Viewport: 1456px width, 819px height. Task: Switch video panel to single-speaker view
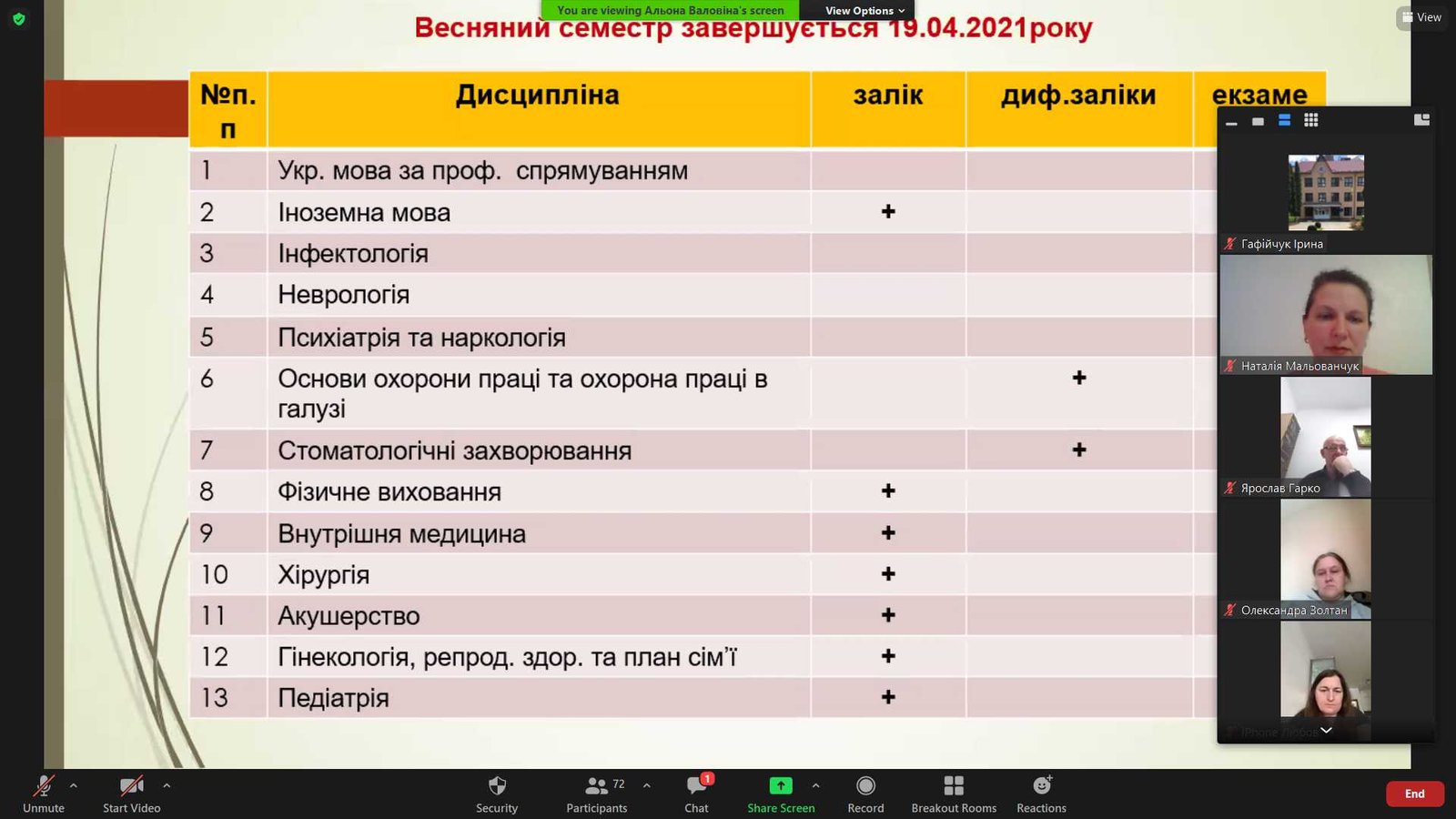(x=1258, y=121)
